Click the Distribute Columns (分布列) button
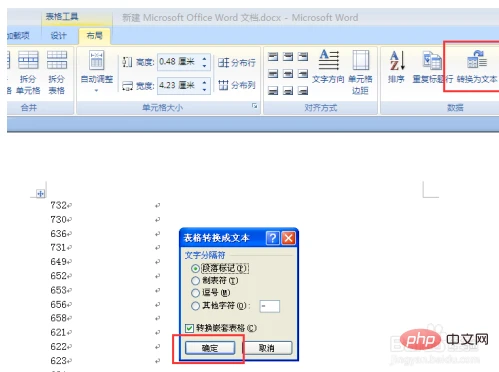Image resolution: width=499 pixels, height=372 pixels. coord(237,85)
